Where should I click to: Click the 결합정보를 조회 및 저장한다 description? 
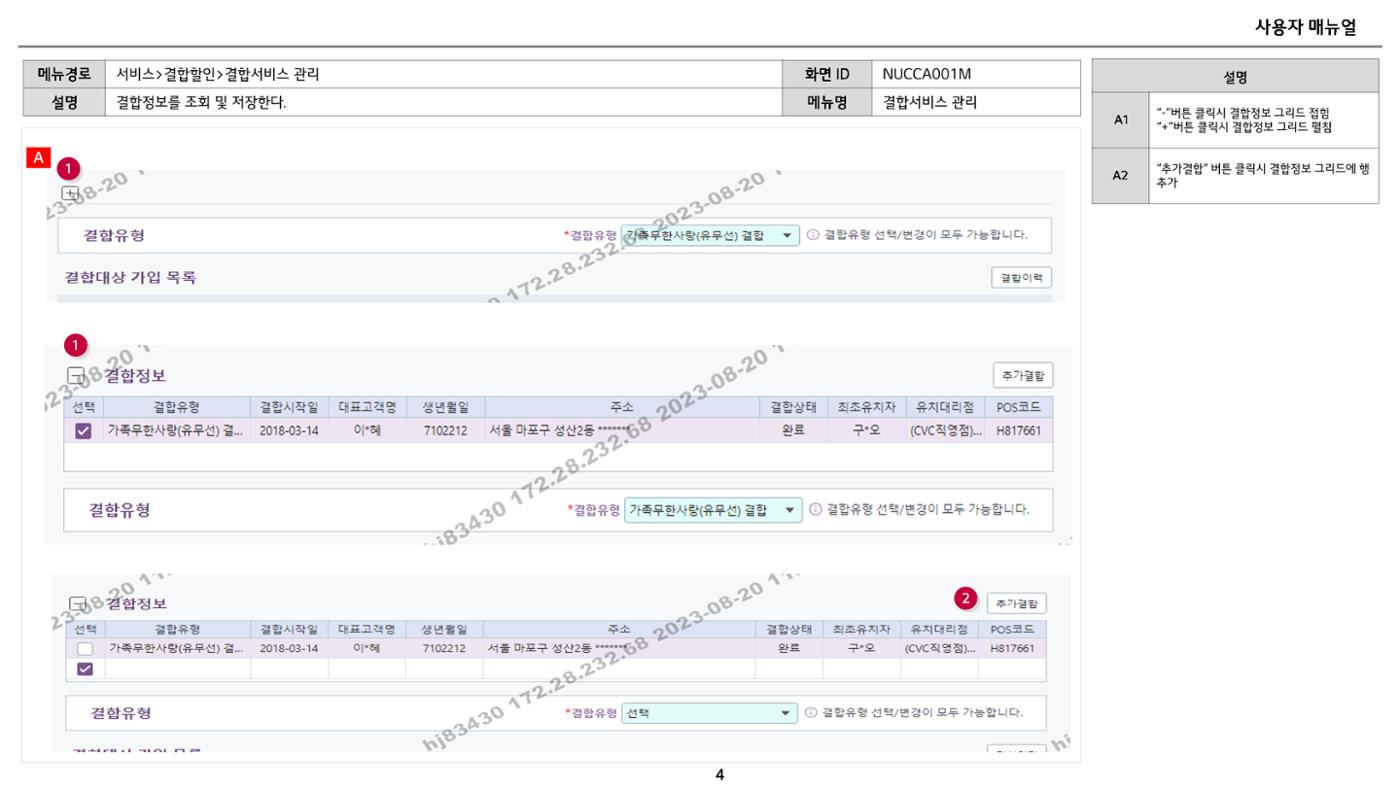[x=201, y=102]
